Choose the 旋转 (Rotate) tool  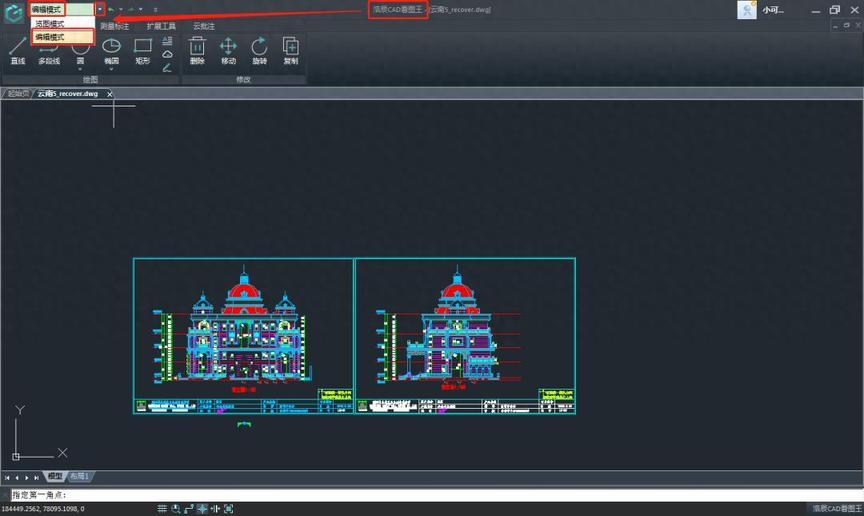[259, 48]
